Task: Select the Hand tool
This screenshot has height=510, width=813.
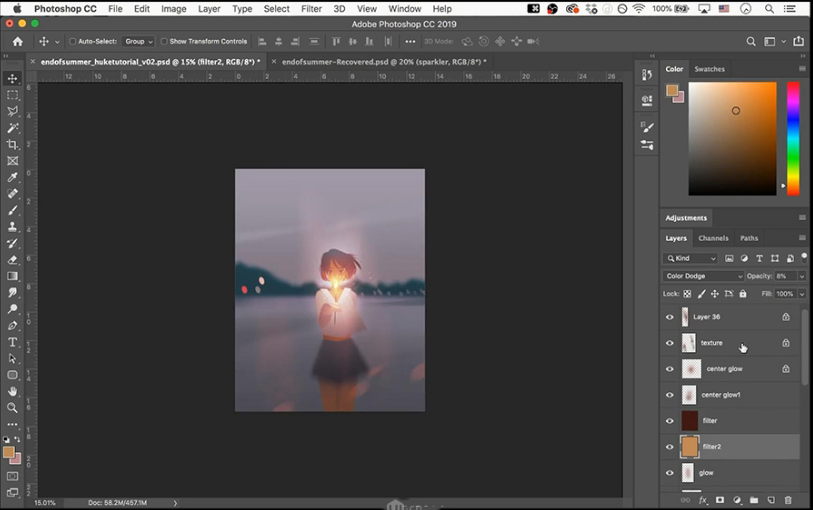Action: [13, 391]
